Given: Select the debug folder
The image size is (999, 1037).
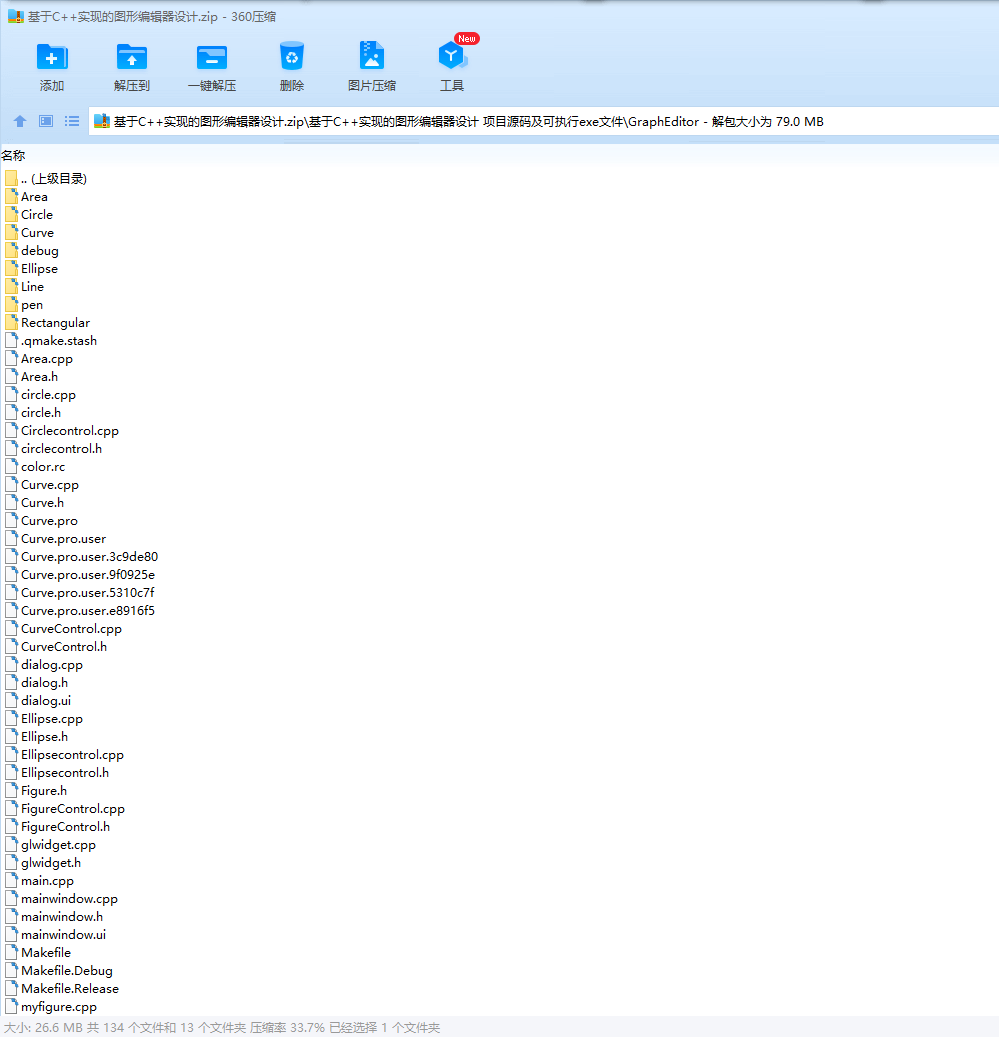Looking at the screenshot, I should coord(32,251).
